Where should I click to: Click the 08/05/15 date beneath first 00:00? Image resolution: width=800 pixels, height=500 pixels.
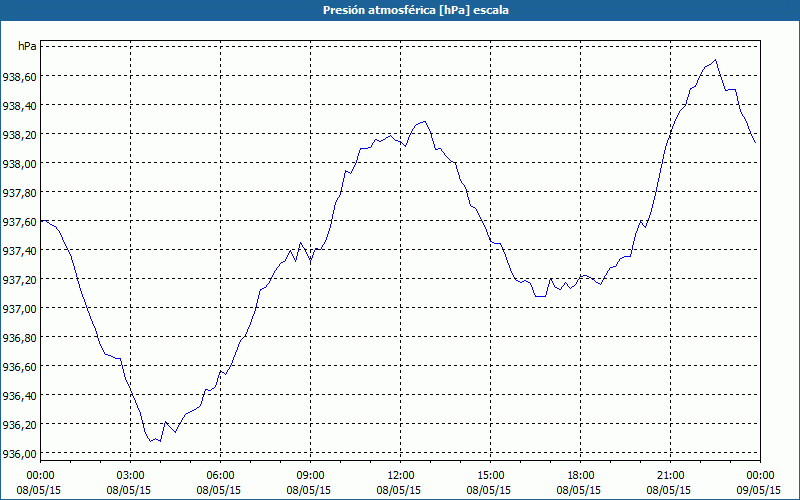point(39,490)
